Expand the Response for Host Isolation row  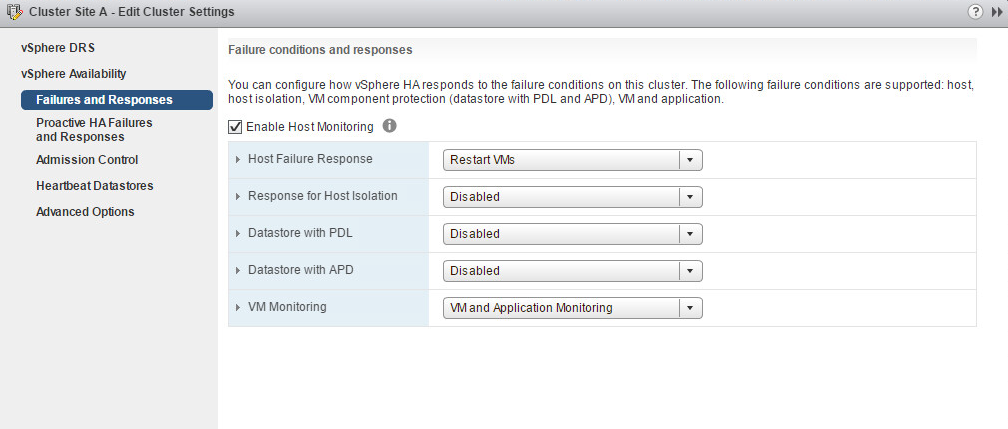click(x=238, y=197)
